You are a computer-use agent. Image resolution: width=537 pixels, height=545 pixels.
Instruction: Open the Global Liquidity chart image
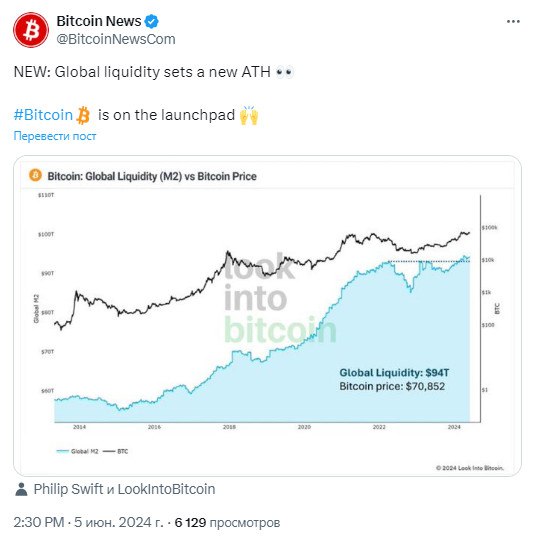pyautogui.click(x=267, y=316)
